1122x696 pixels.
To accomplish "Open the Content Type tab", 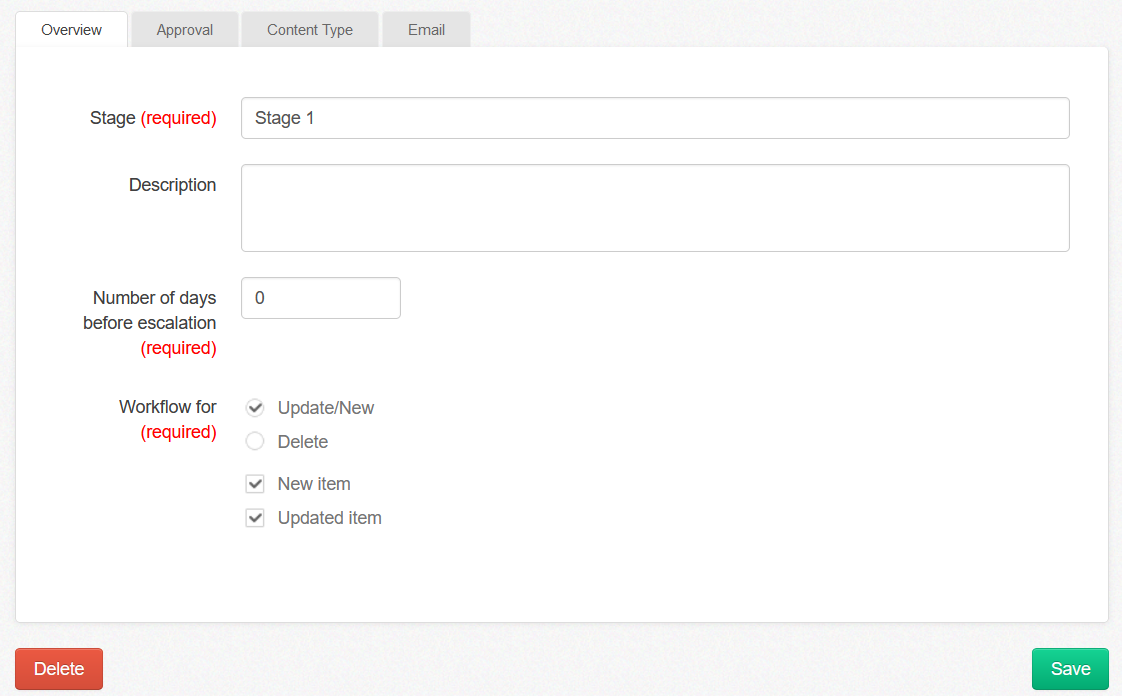I will (309, 29).
